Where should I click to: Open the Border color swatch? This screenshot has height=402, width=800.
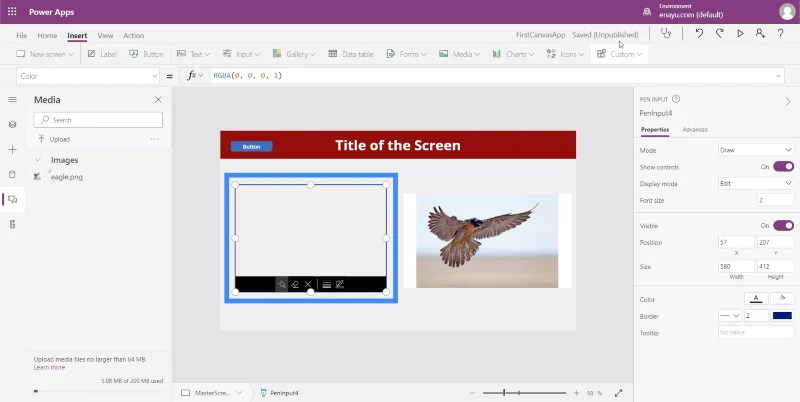pos(782,316)
